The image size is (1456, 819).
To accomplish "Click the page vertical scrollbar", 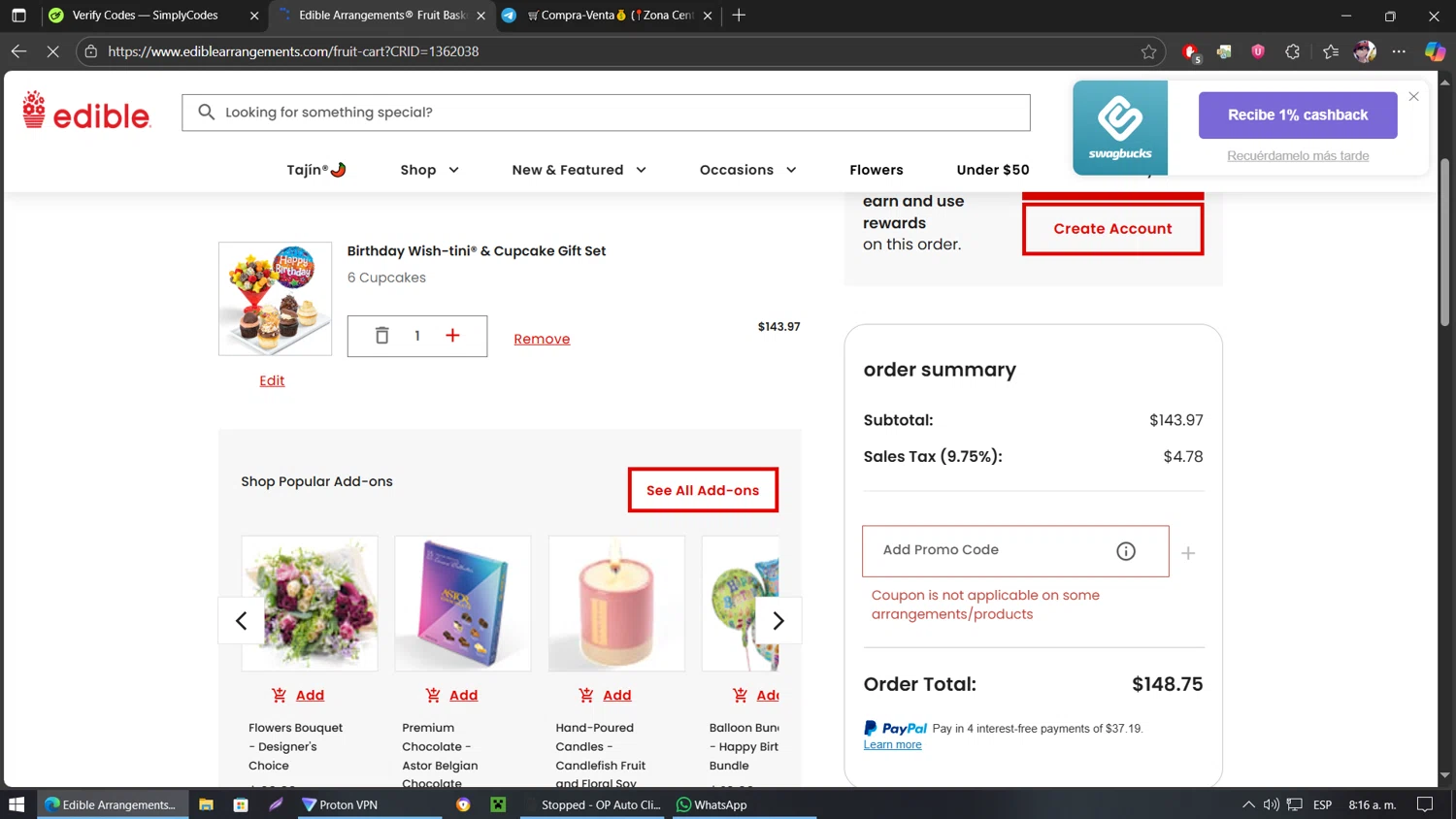I will pyautogui.click(x=1444, y=243).
